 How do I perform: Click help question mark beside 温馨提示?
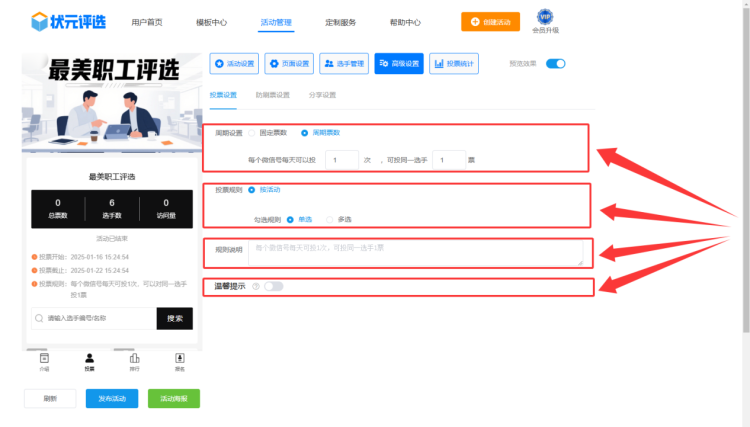(x=256, y=286)
